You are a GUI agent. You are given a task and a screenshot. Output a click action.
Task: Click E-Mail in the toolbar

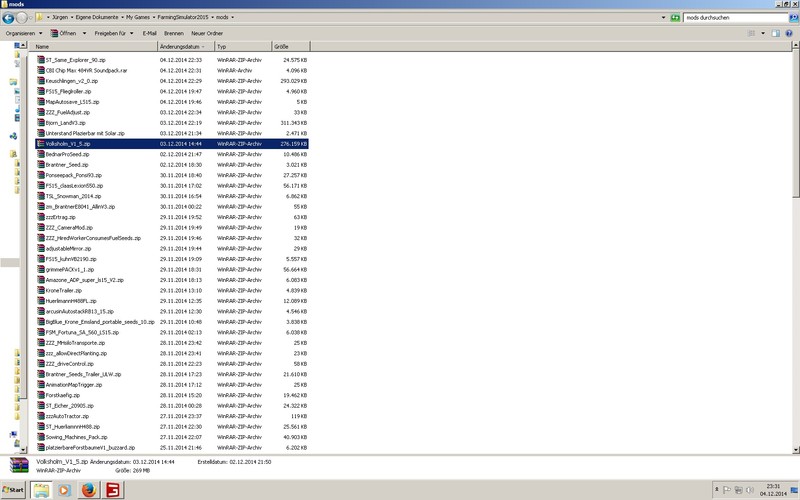149,33
